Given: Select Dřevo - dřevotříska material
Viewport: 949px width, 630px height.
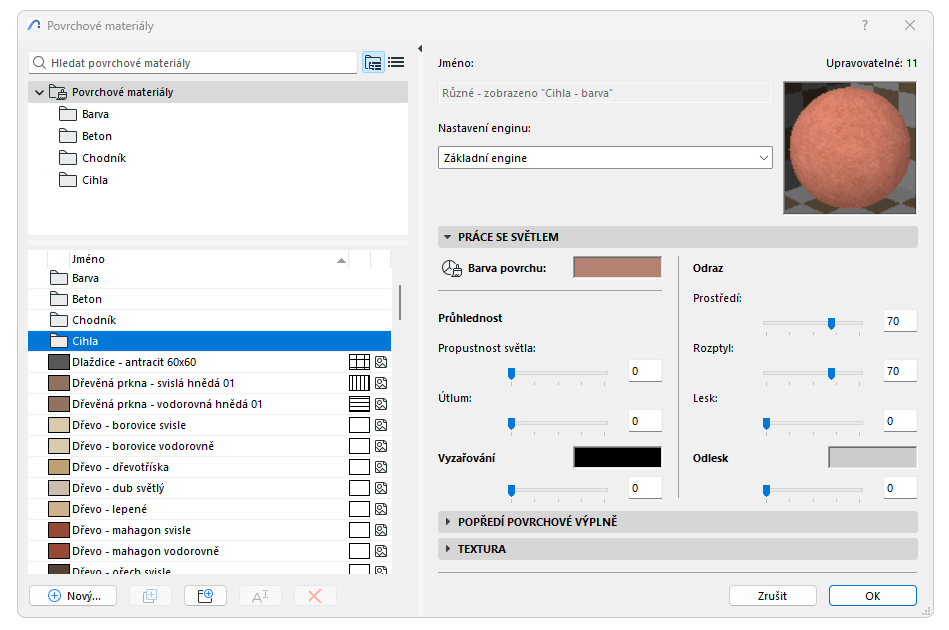Looking at the screenshot, I should pyautogui.click(x=209, y=467).
